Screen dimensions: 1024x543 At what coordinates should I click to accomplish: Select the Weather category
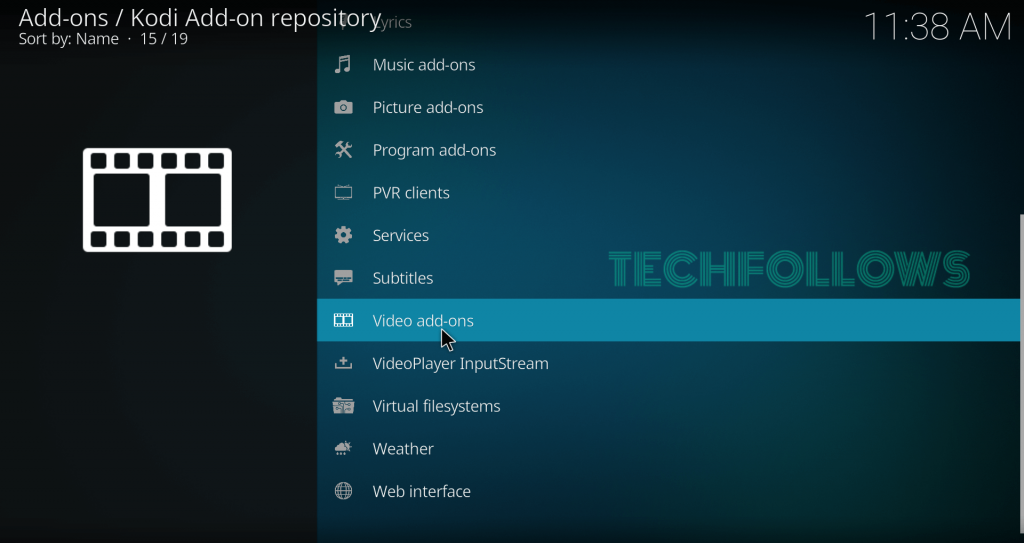[668, 448]
